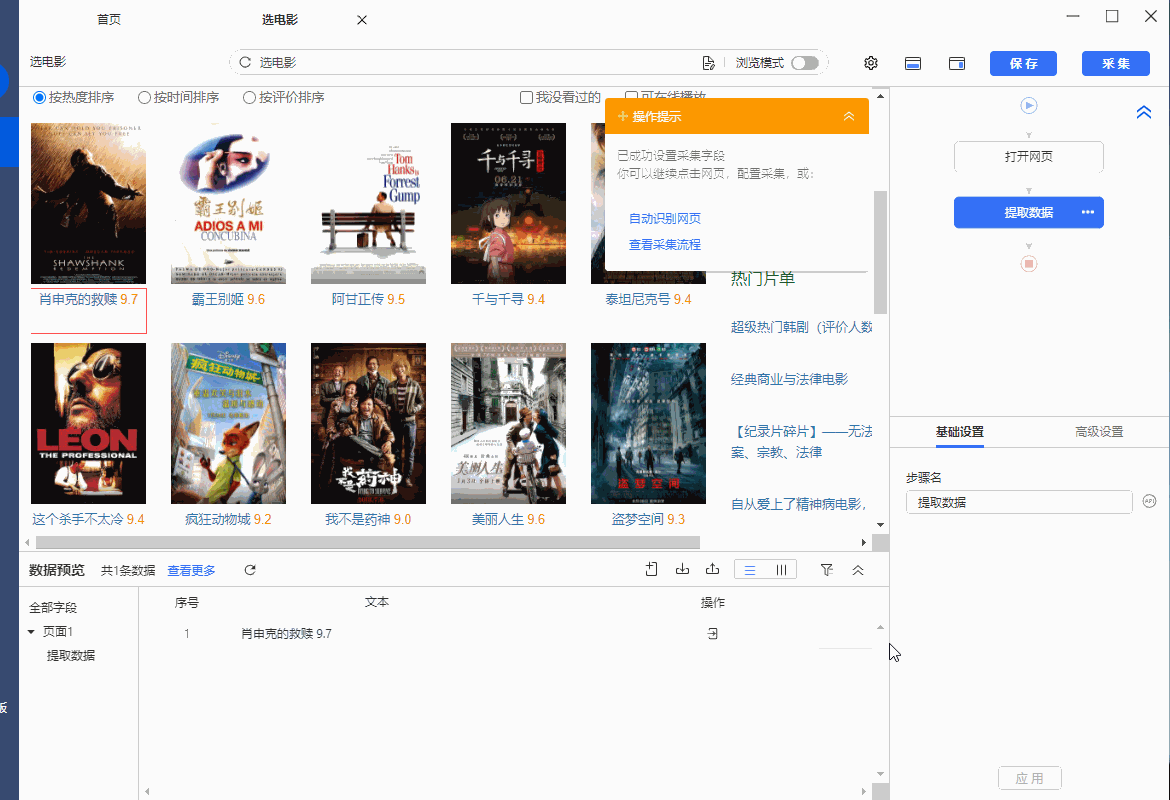Collapse the data preview panel
The width and height of the screenshot is (1170, 800).
point(858,570)
